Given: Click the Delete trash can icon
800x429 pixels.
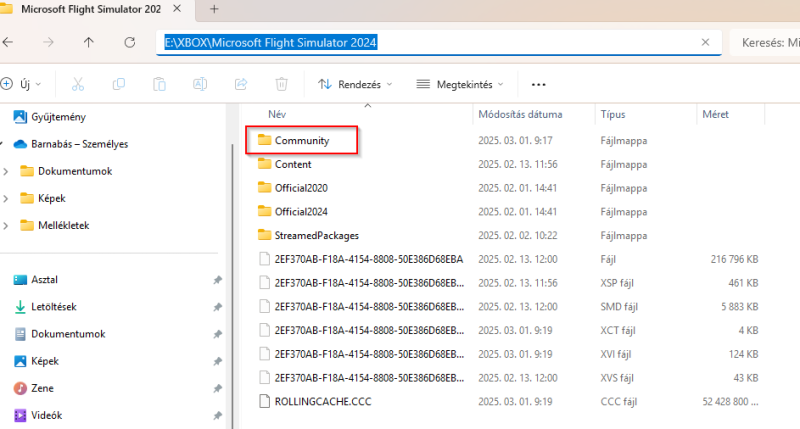Looking at the screenshot, I should pos(282,84).
